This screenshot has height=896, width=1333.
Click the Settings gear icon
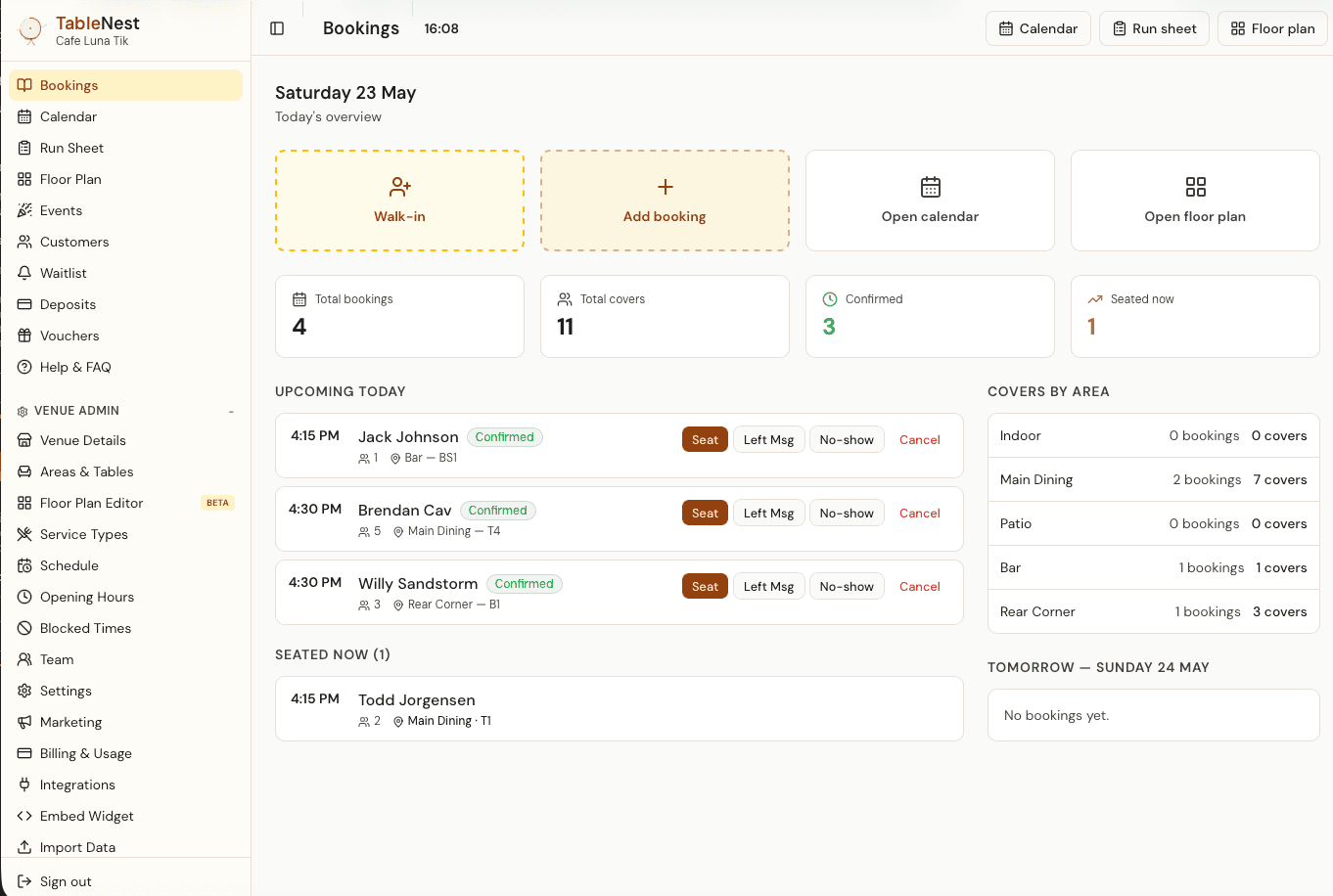tap(24, 691)
